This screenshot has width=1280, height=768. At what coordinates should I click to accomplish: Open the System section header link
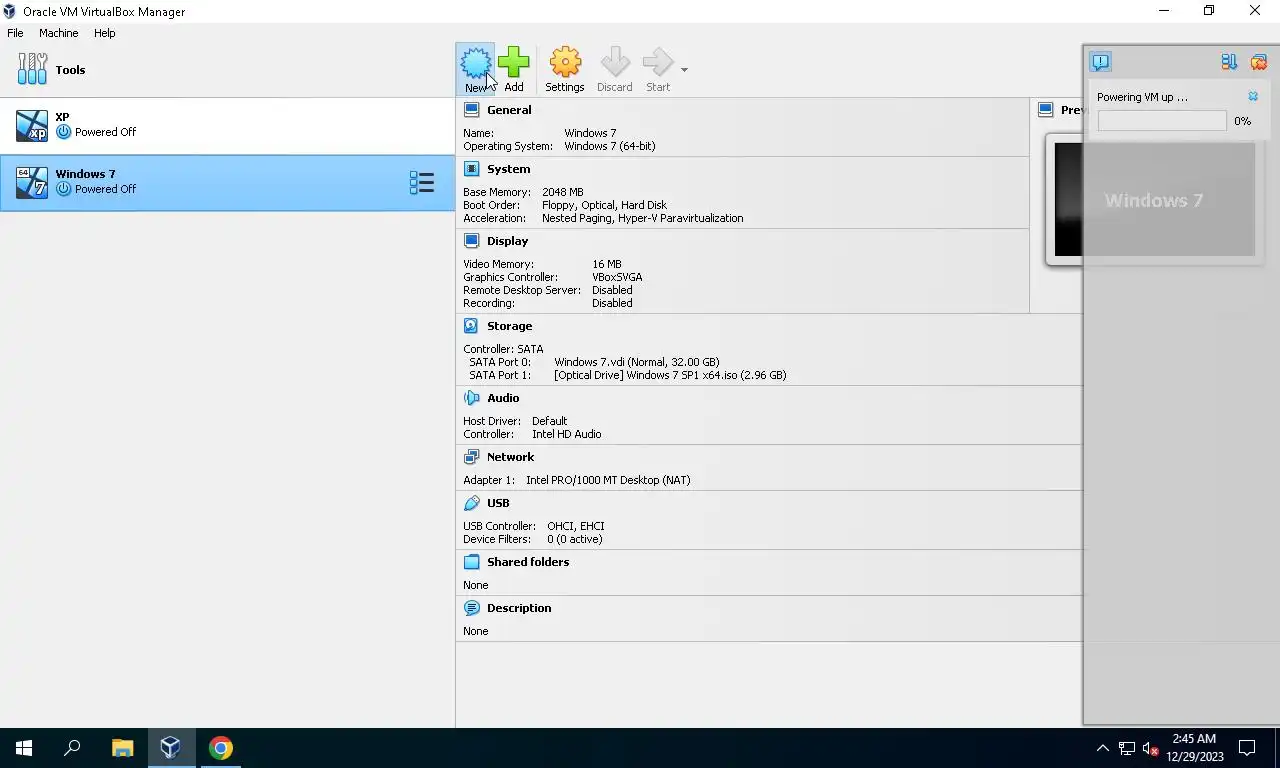508,169
